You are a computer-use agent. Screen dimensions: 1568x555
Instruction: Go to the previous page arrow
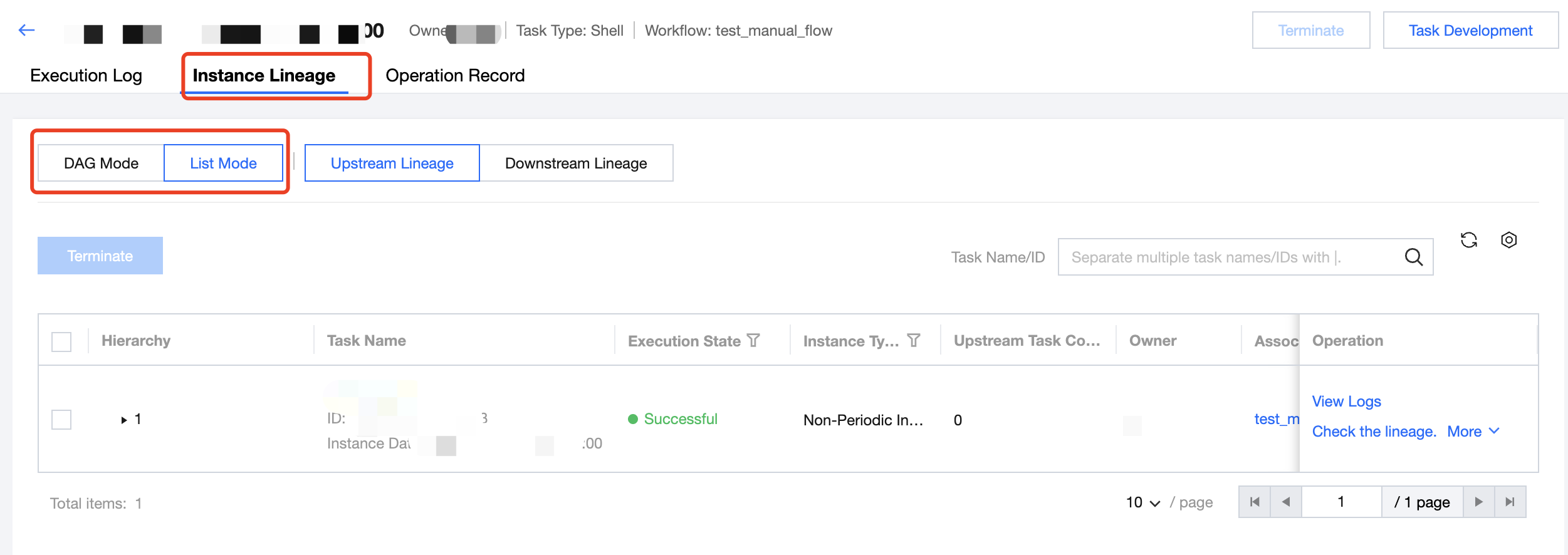coord(1286,502)
